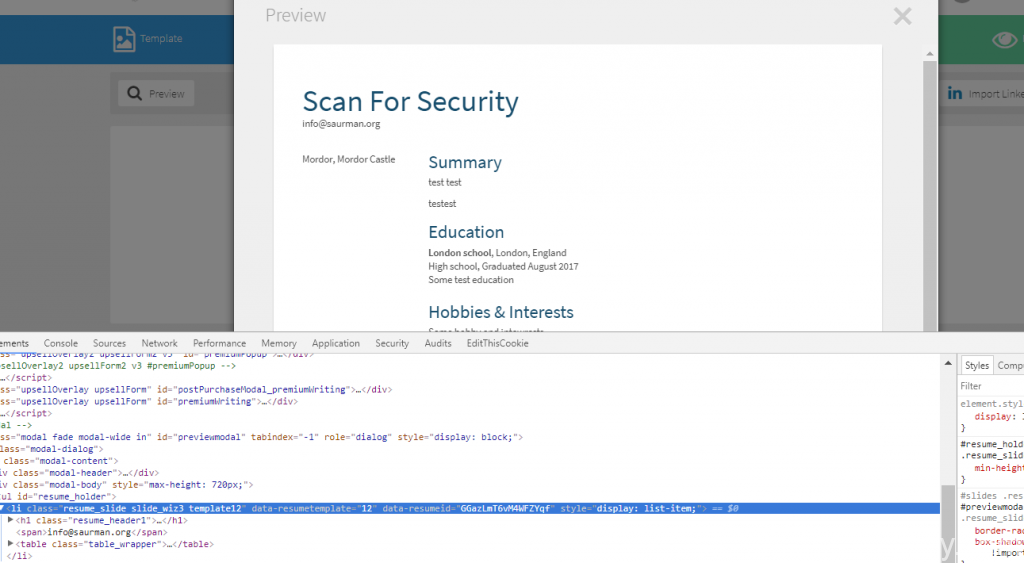Select the Styles pane tab

pos(976,366)
